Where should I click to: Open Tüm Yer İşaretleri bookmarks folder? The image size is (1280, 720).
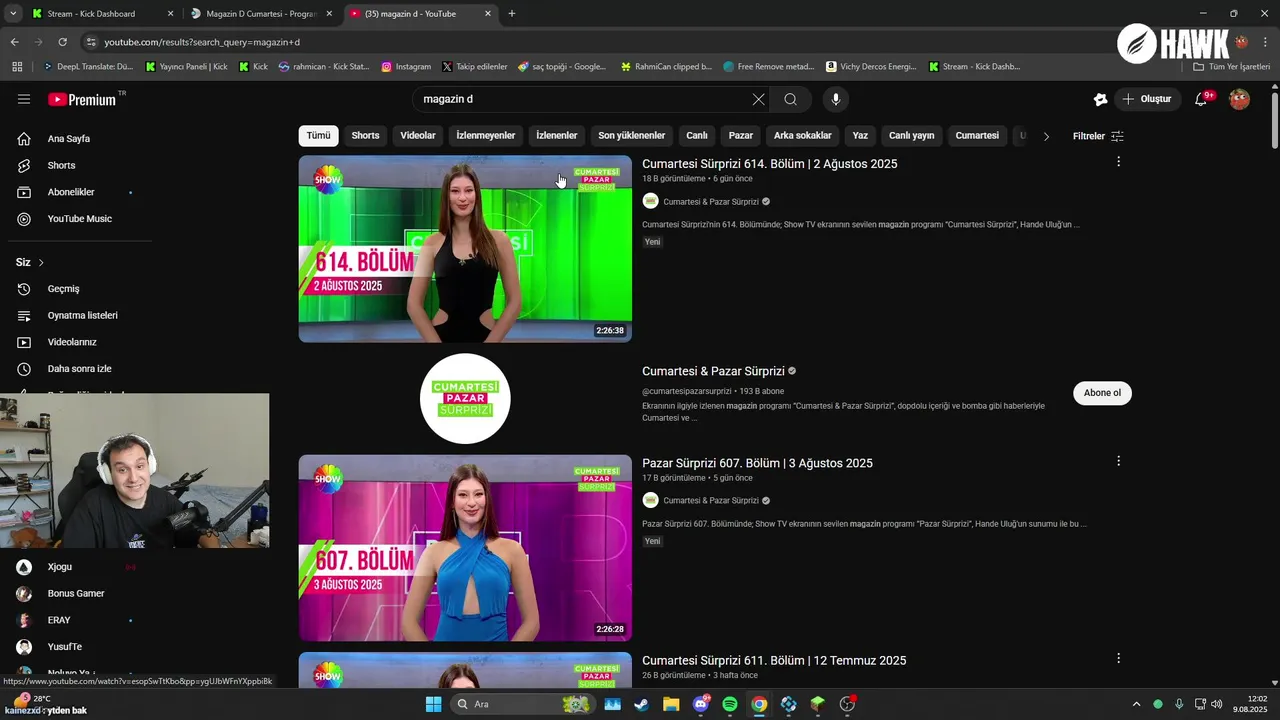(1232, 67)
